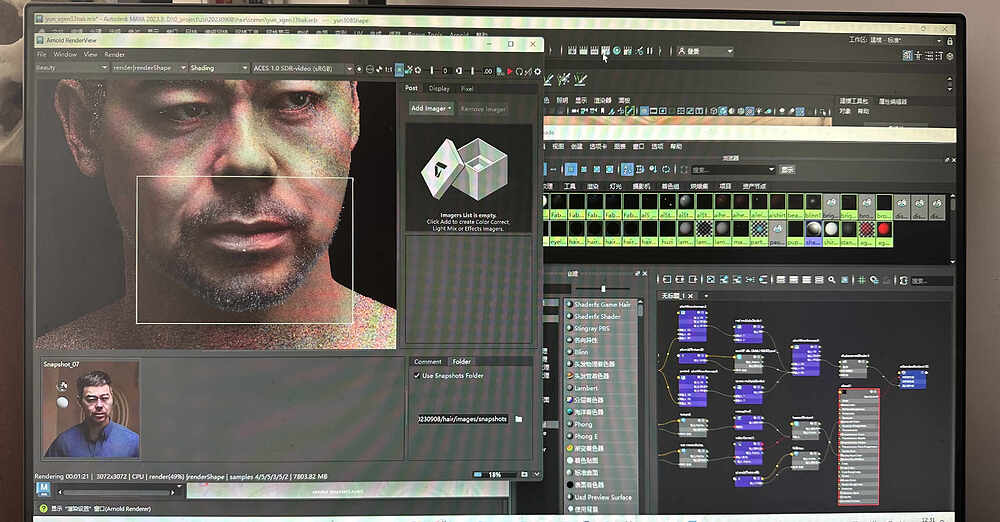The width and height of the screenshot is (1000, 522).
Task: Toggle the grid icon in the Node Editor toolbar
Action: [x=861, y=280]
